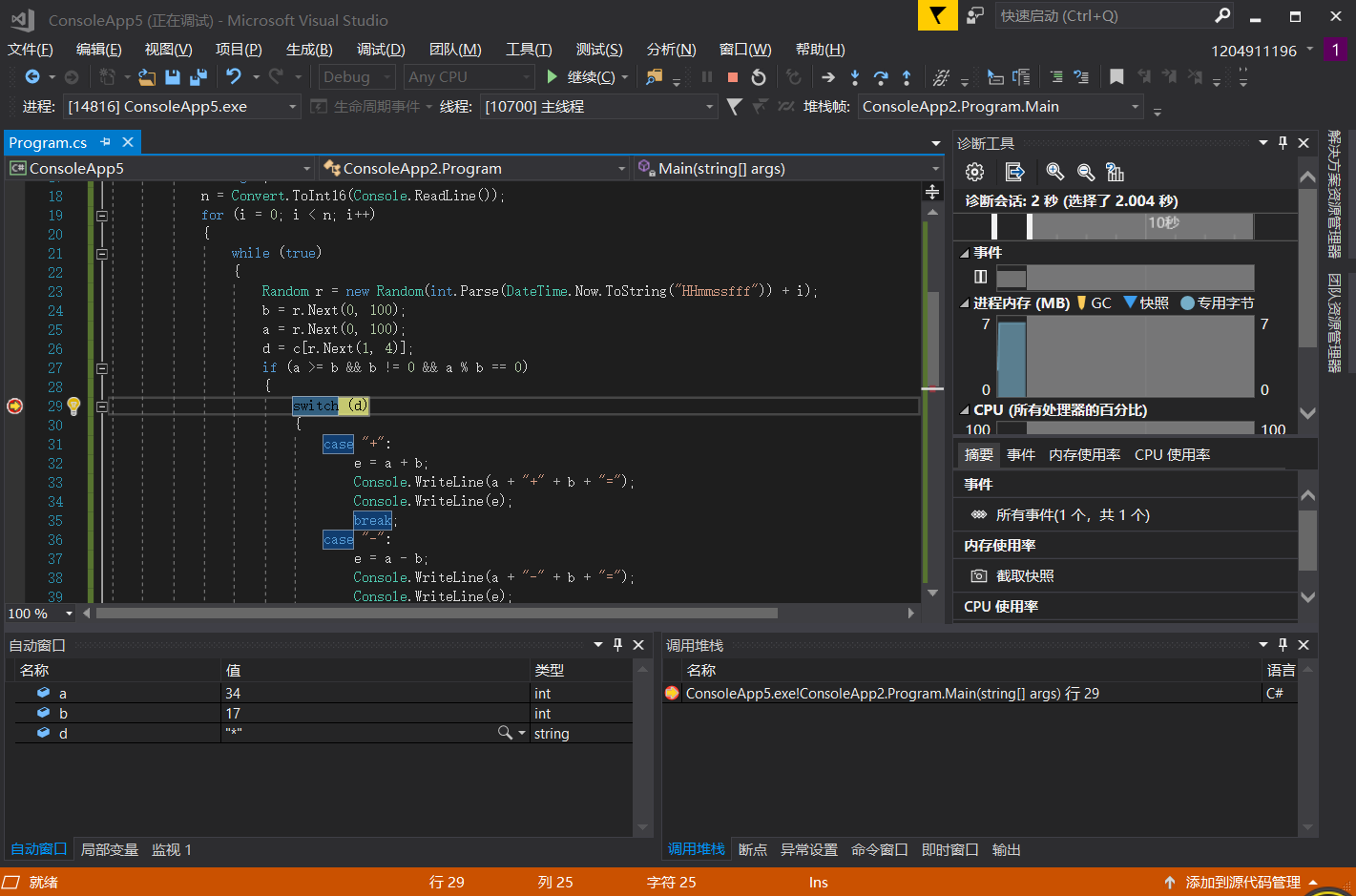The height and width of the screenshot is (896, 1356).
Task: Click 截取快照 to take snapshot
Action: (x=1024, y=575)
